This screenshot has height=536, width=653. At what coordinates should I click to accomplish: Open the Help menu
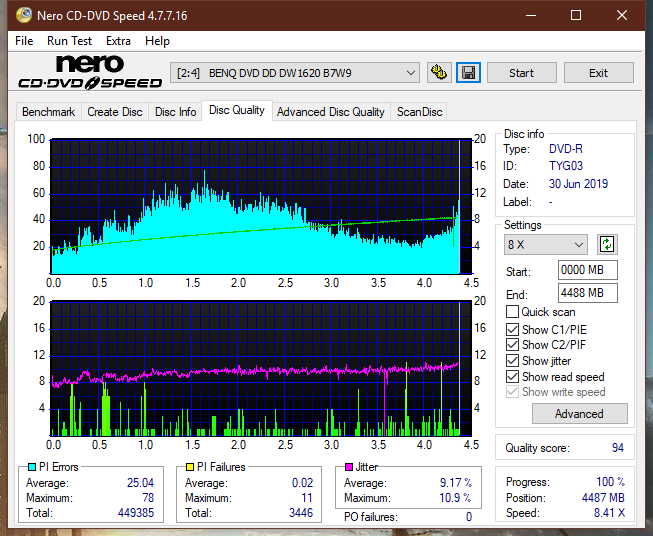click(x=157, y=41)
